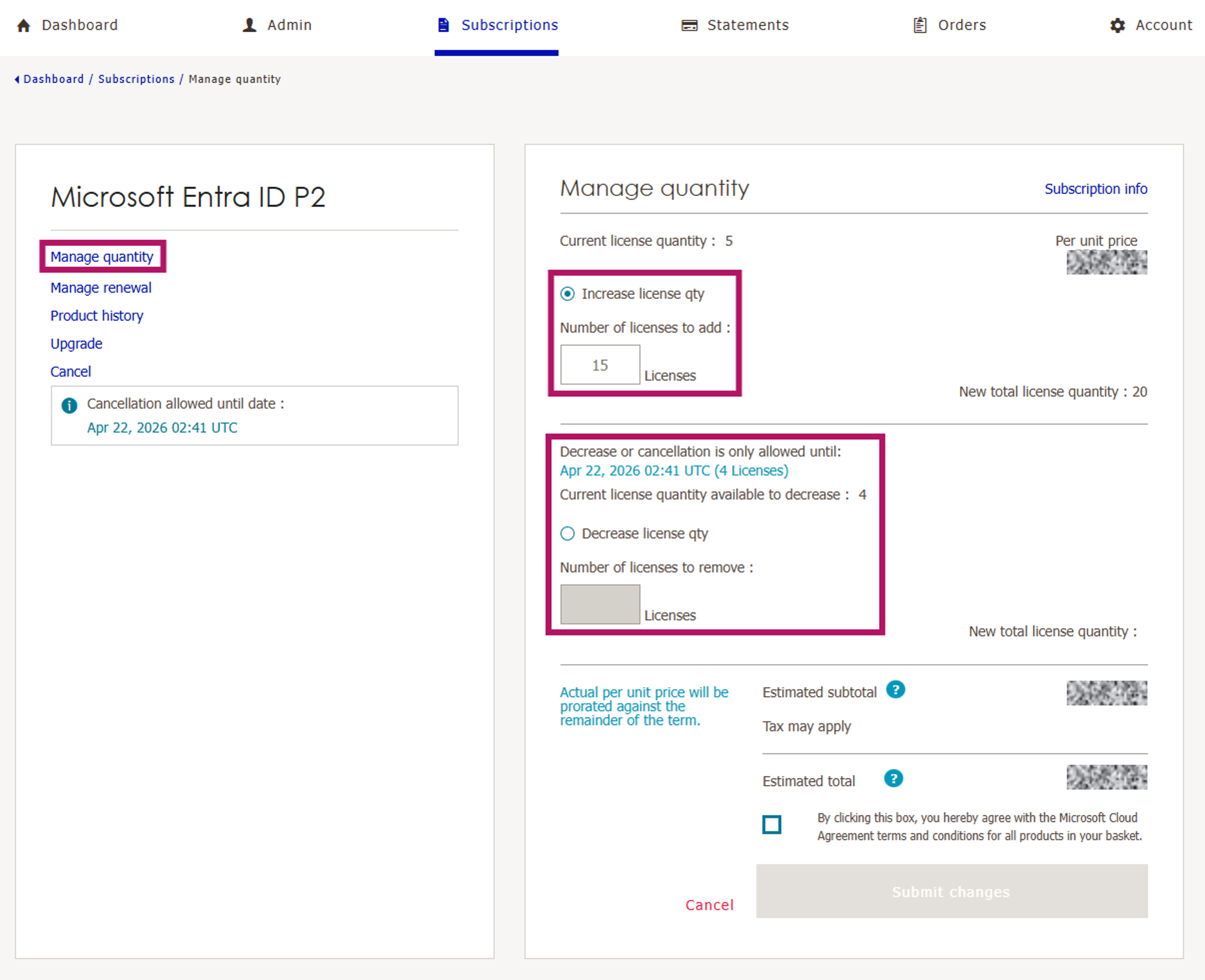Image resolution: width=1205 pixels, height=980 pixels.
Task: Open the Subscription info link
Action: pyautogui.click(x=1096, y=189)
